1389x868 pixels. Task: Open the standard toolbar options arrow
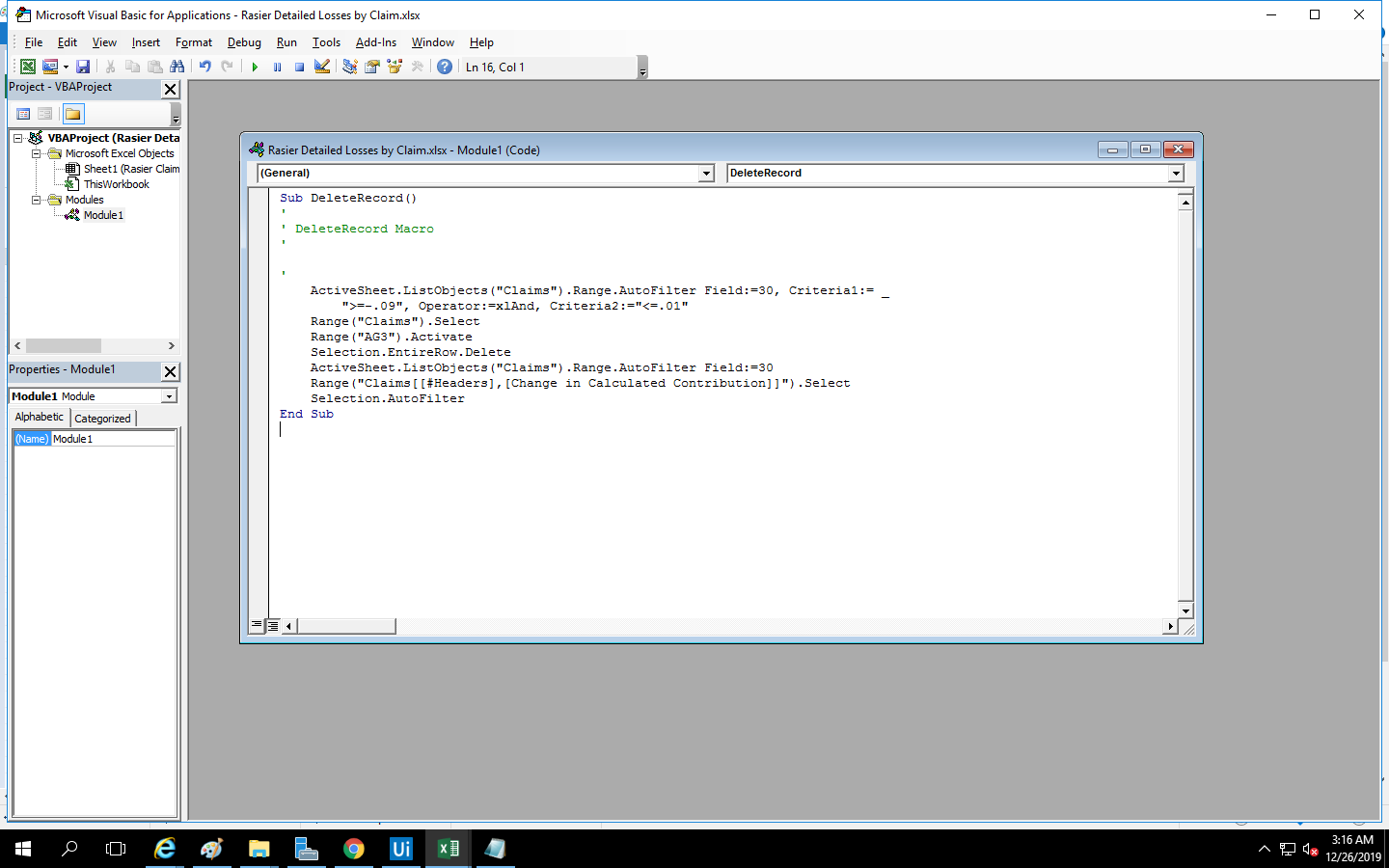(642, 68)
